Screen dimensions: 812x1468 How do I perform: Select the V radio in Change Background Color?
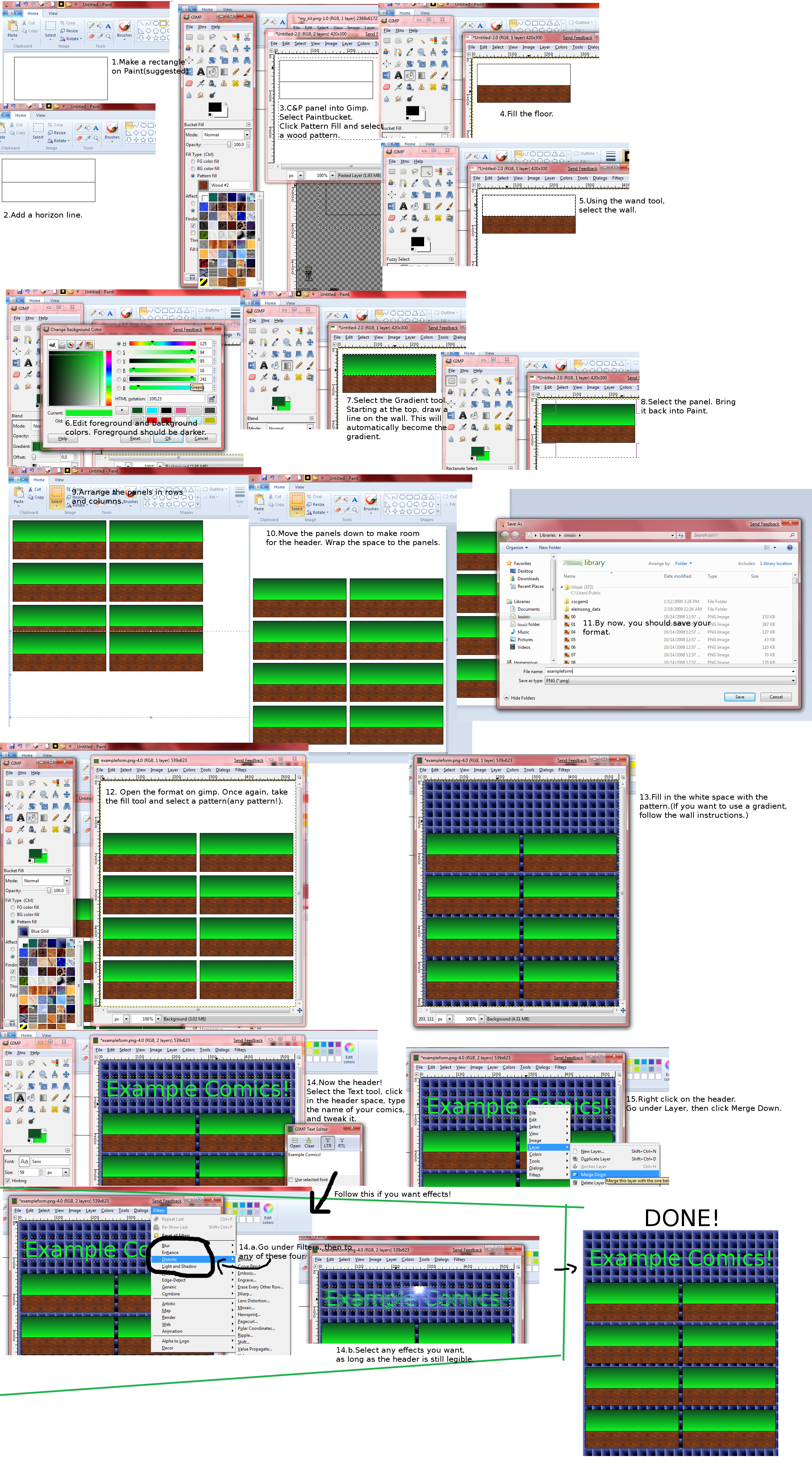coord(119,361)
